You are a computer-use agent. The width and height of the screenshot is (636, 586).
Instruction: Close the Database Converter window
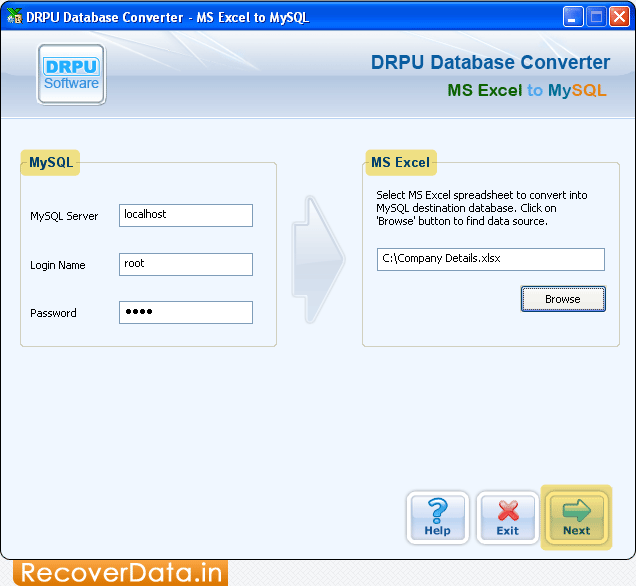(619, 17)
